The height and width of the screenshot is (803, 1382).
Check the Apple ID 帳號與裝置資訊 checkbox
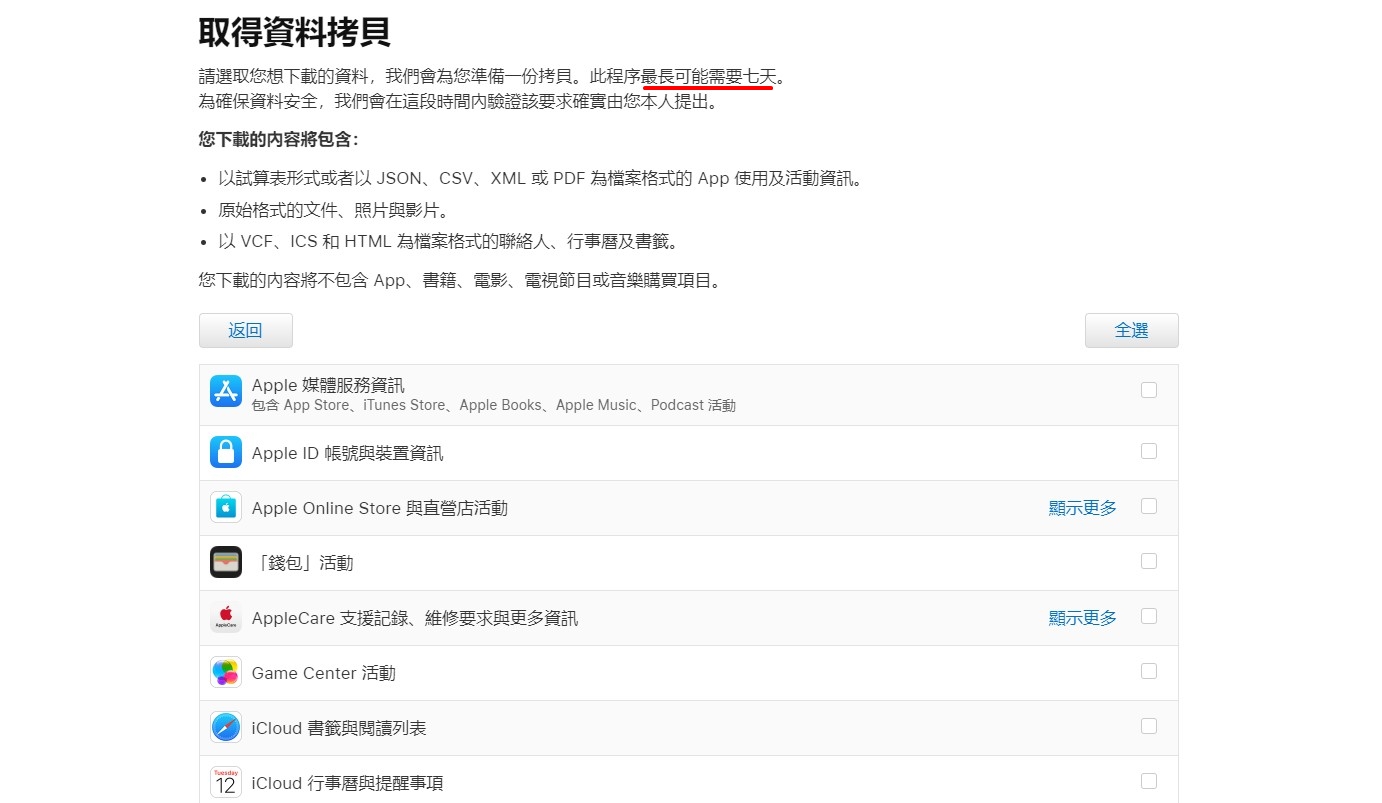click(1149, 451)
